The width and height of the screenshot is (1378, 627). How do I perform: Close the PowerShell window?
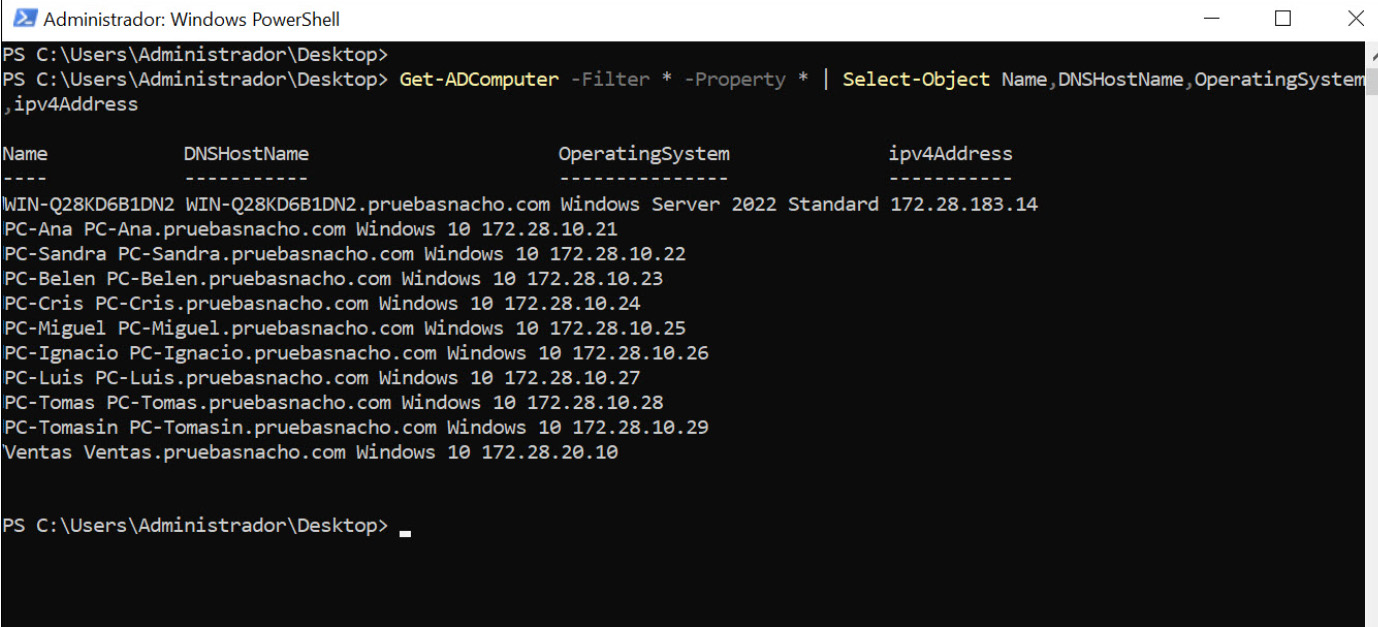pyautogui.click(x=1355, y=18)
